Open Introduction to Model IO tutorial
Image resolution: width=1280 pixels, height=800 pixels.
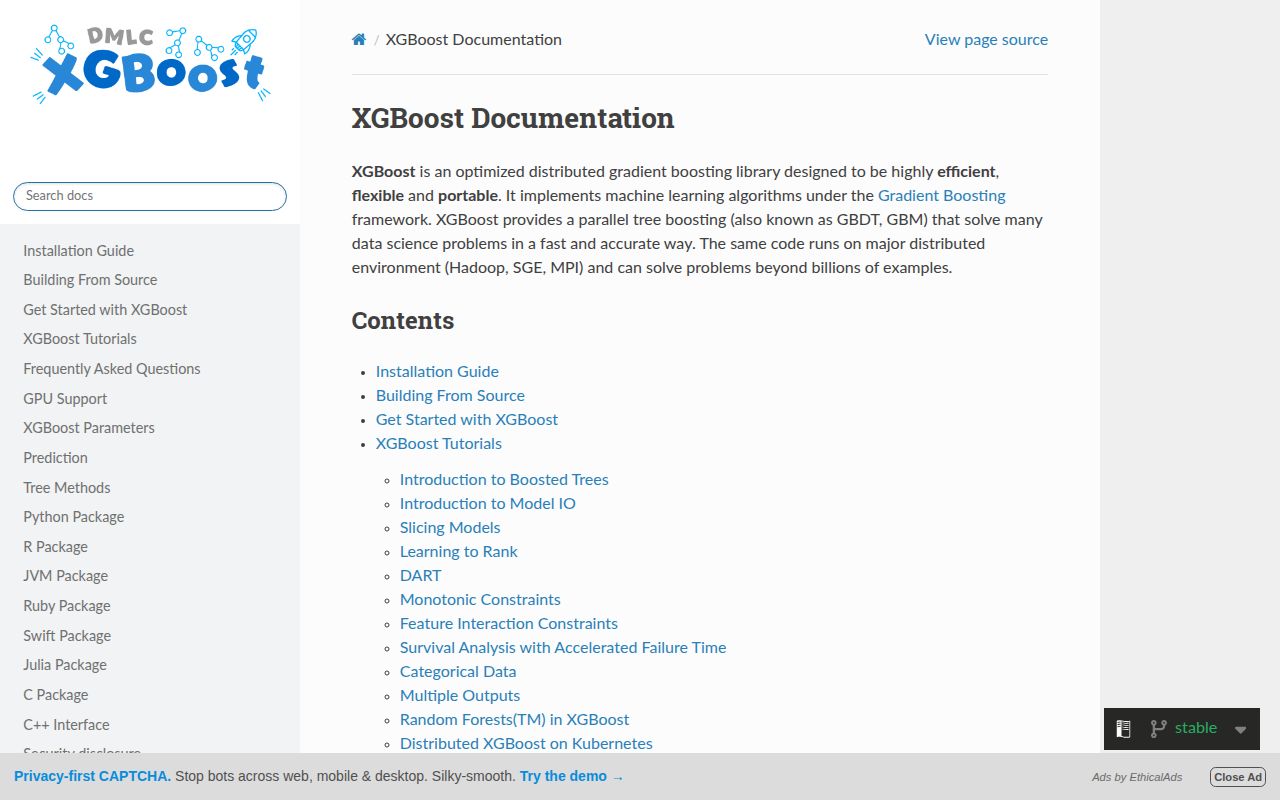(488, 504)
